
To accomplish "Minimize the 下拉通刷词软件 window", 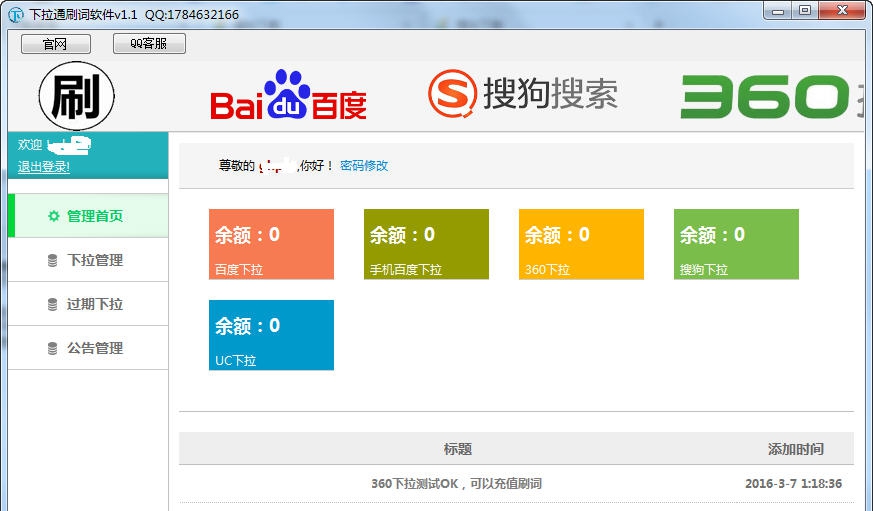I will click(778, 11).
